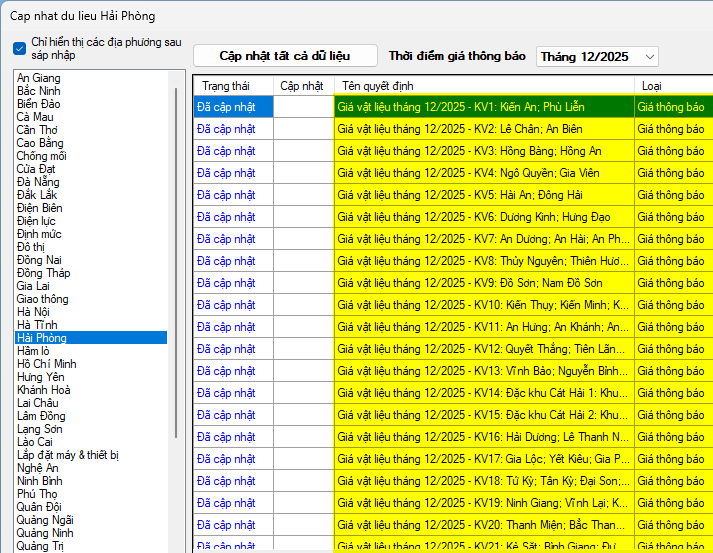Pick An Giang from the locality list

click(x=38, y=78)
